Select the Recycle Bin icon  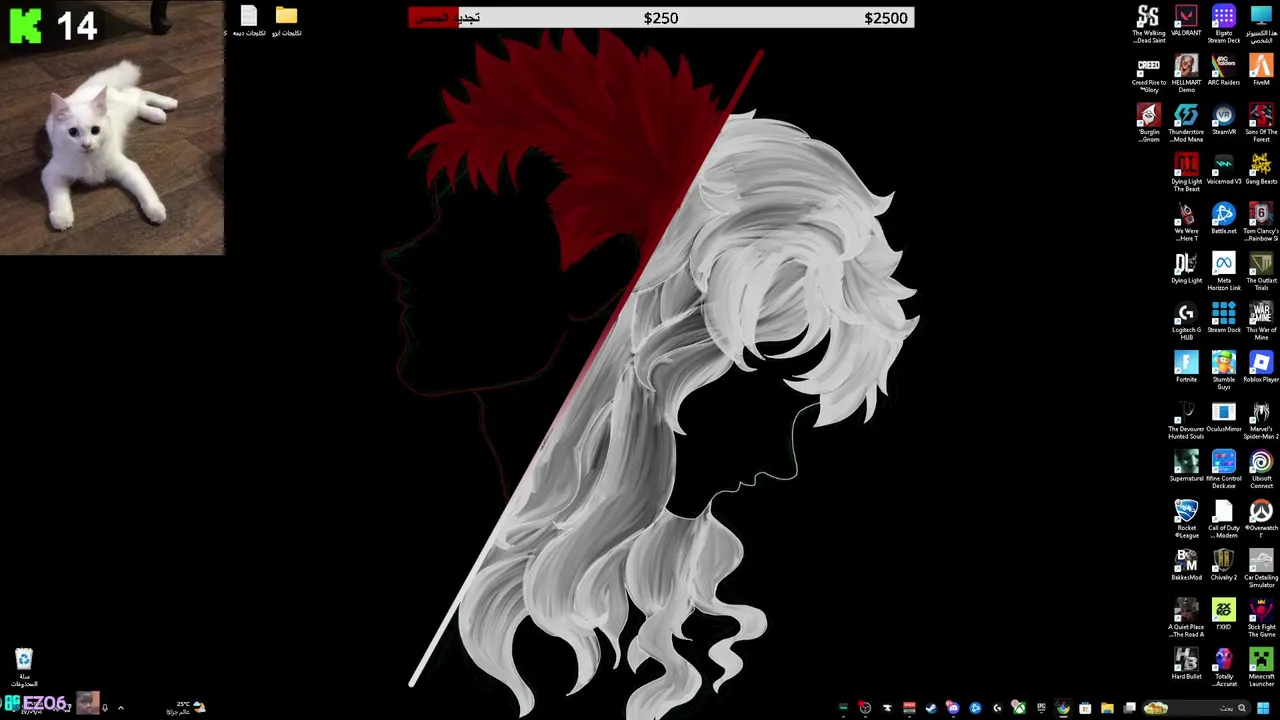[24, 667]
